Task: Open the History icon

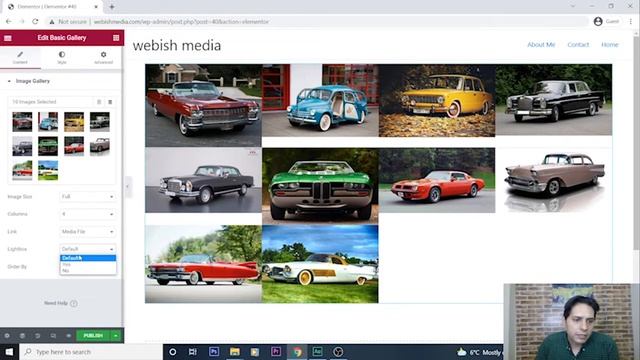Action: tap(38, 336)
